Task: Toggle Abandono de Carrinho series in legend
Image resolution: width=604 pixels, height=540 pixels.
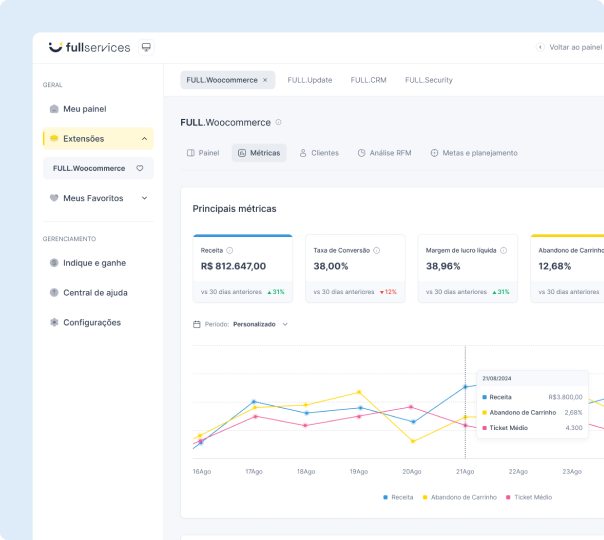Action: [460, 497]
